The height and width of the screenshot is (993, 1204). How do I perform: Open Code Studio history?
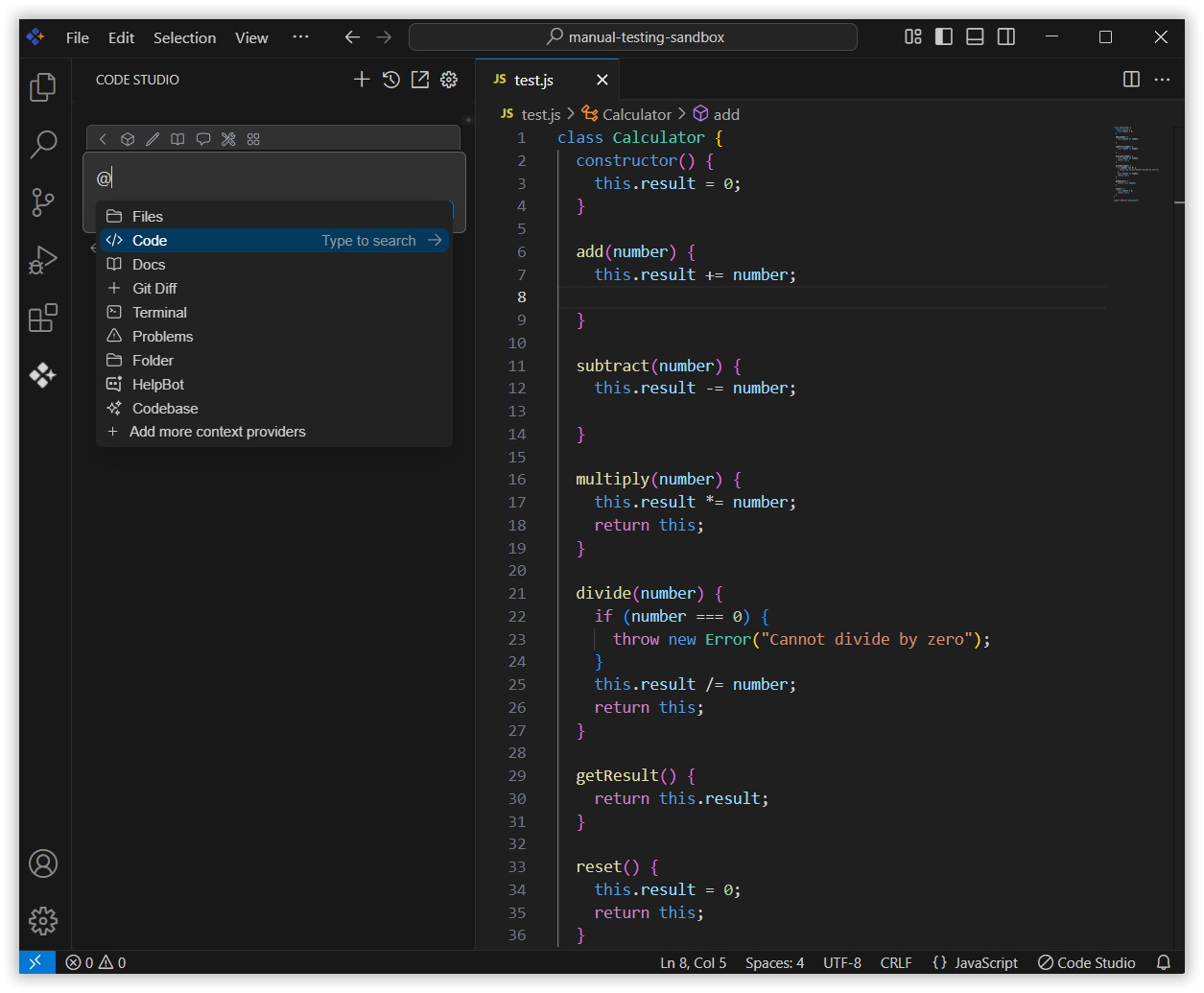[x=390, y=80]
